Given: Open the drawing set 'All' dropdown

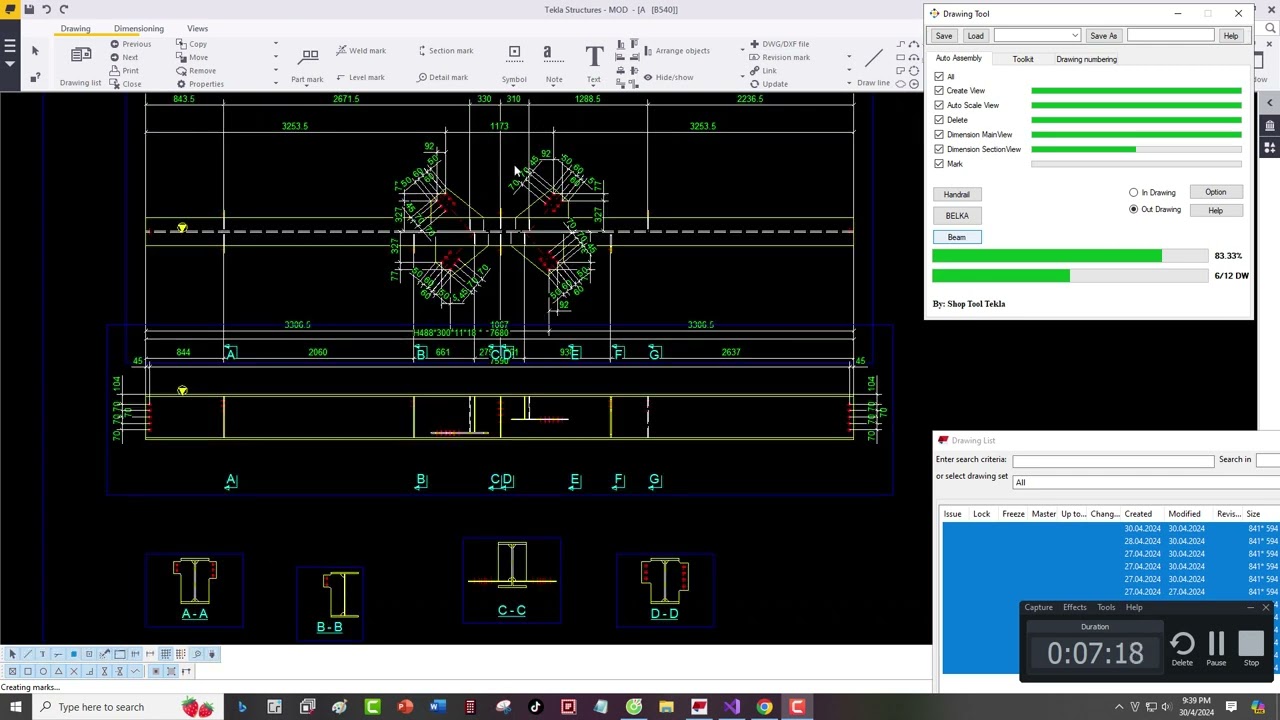Looking at the screenshot, I should click(x=1146, y=482).
